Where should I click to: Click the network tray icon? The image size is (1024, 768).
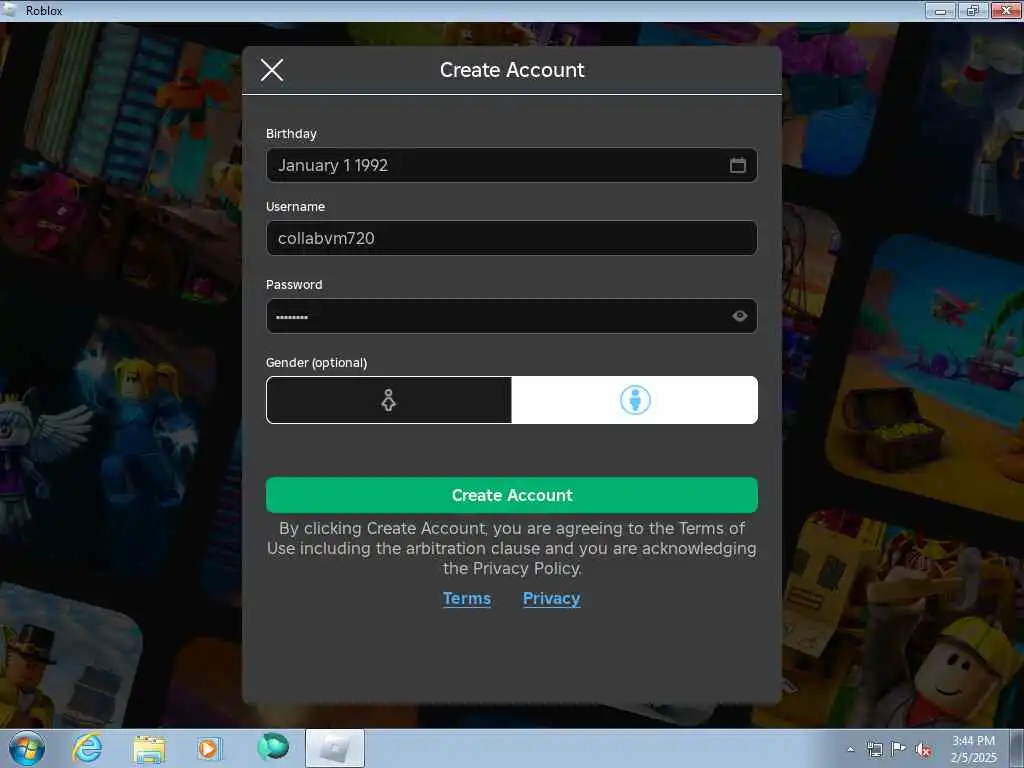point(874,750)
